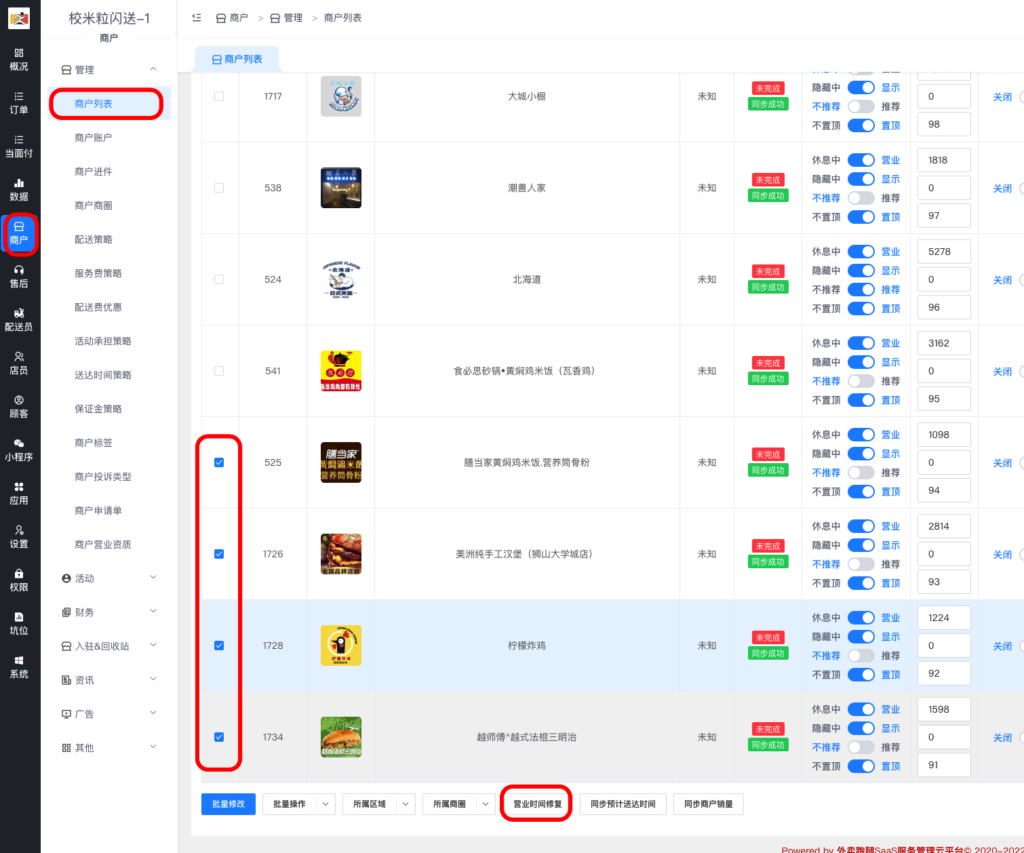Click the sort input showing 5278

[x=943, y=252]
